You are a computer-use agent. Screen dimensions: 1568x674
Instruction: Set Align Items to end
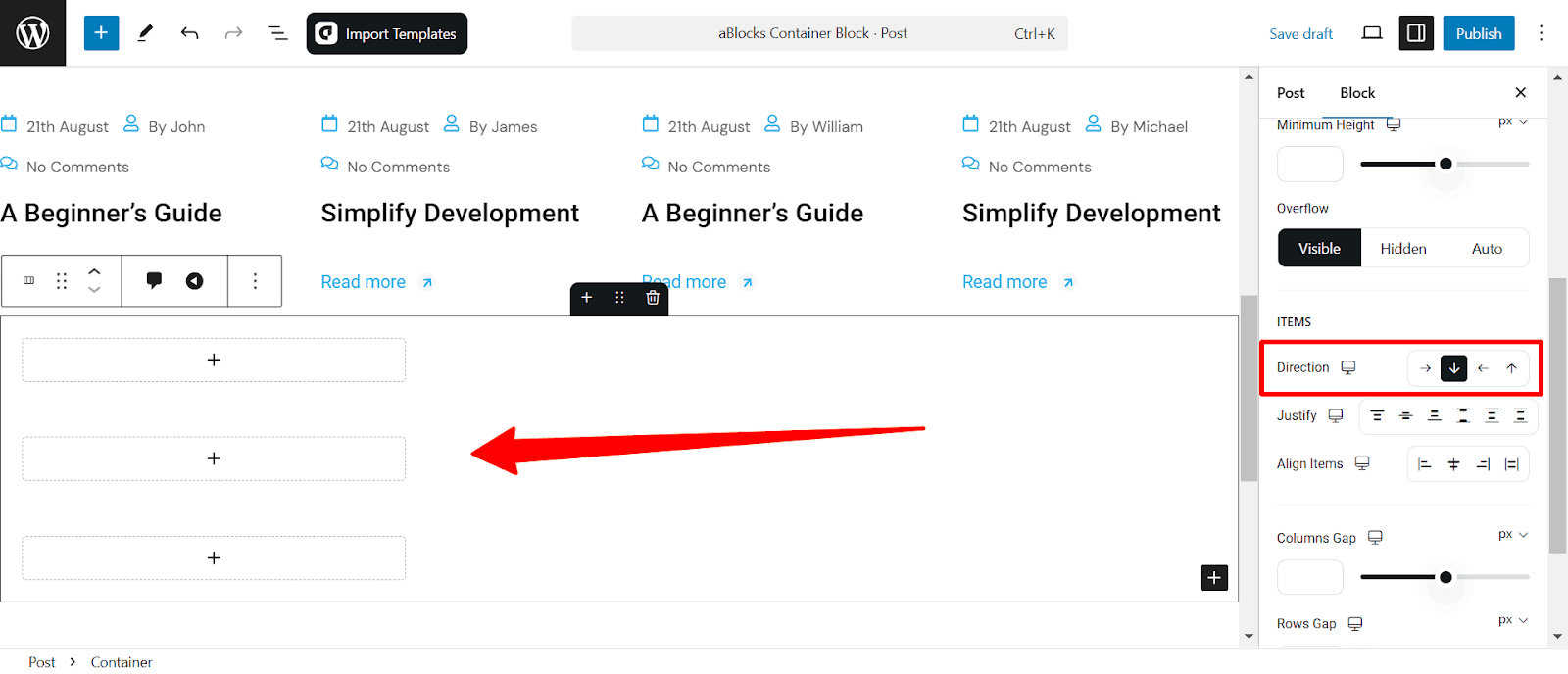1483,464
